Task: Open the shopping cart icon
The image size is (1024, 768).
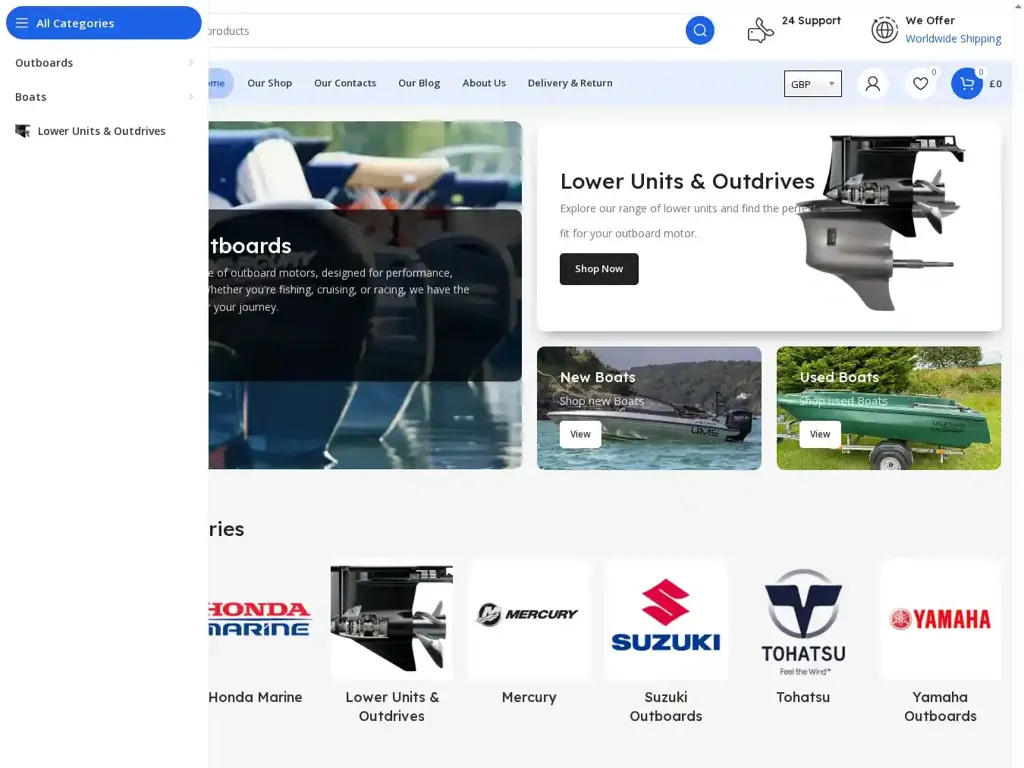Action: [965, 84]
